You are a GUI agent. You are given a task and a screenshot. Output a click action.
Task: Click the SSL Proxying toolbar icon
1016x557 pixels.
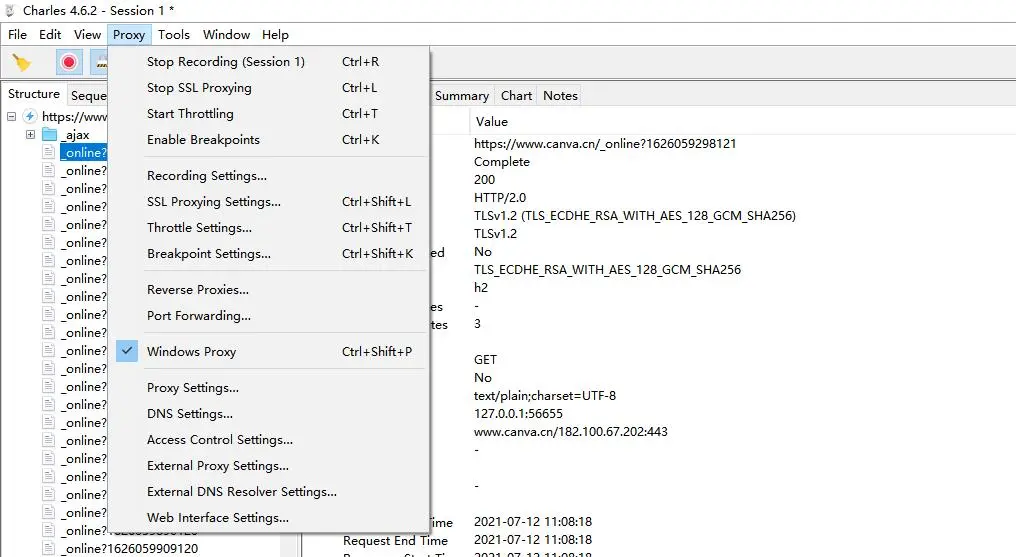100,63
